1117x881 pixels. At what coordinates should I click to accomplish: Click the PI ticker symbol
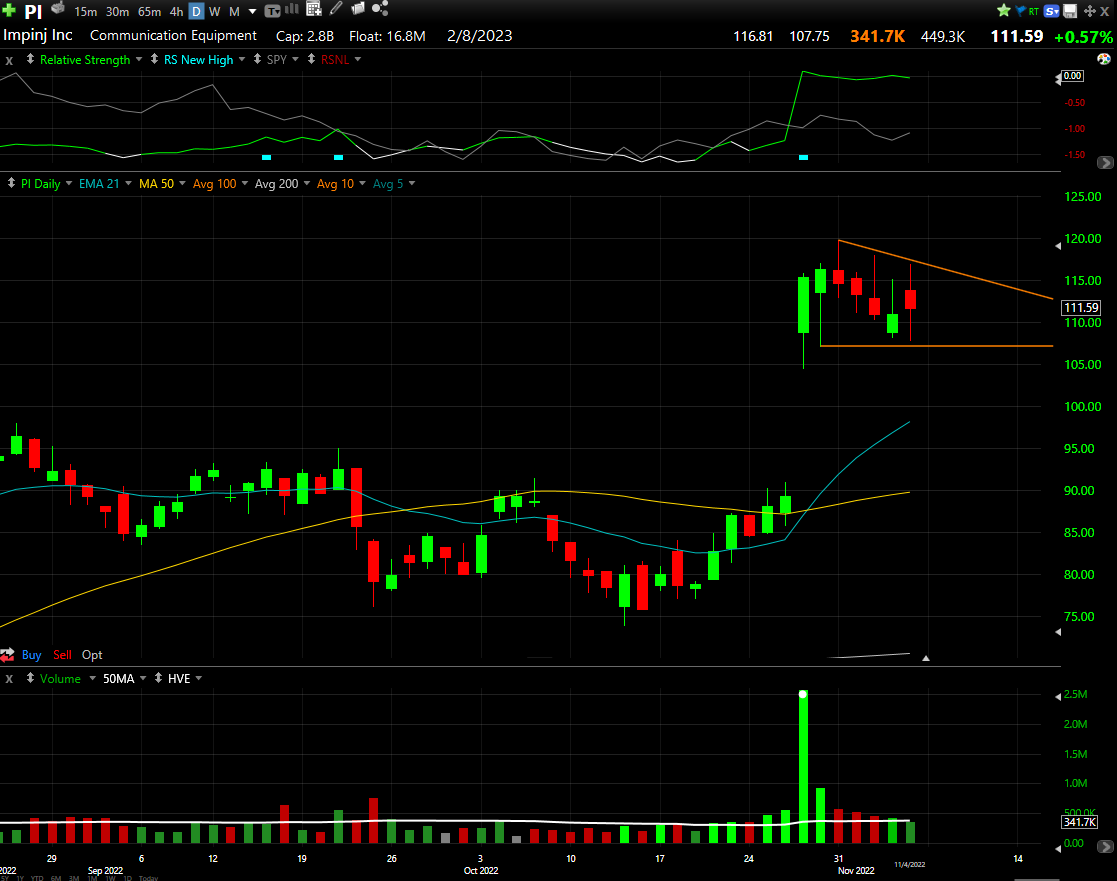point(33,11)
